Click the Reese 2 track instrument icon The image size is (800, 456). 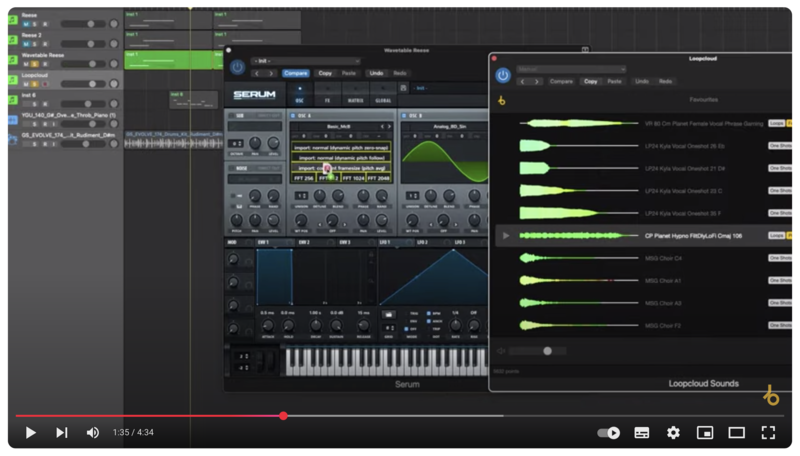(13, 39)
